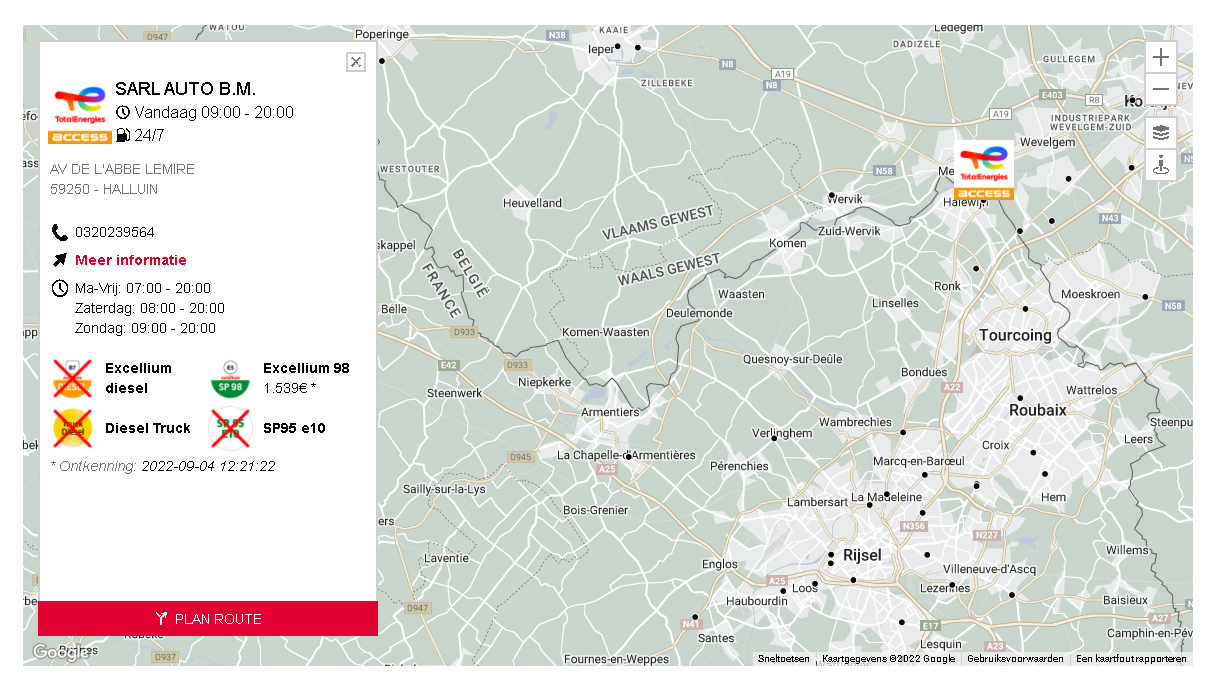Screen dimensions: 1206x674
Task: Click the arrow icon beside Meer informatie
Action: point(60,260)
